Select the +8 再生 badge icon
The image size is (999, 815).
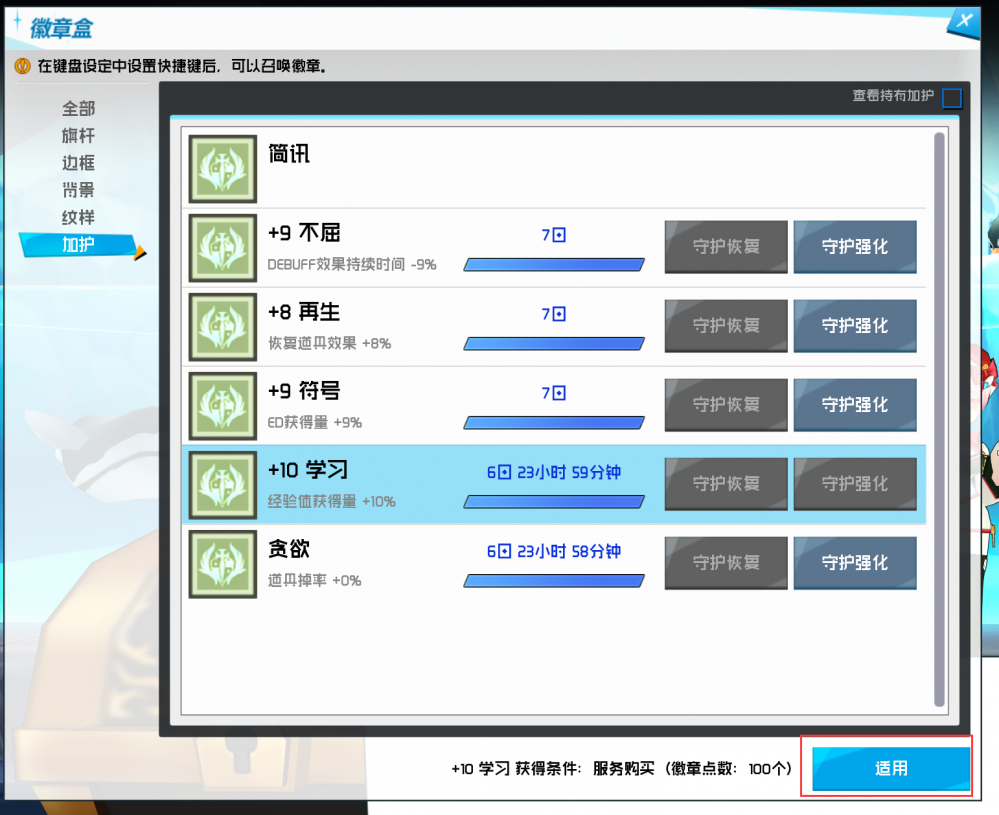click(221, 326)
